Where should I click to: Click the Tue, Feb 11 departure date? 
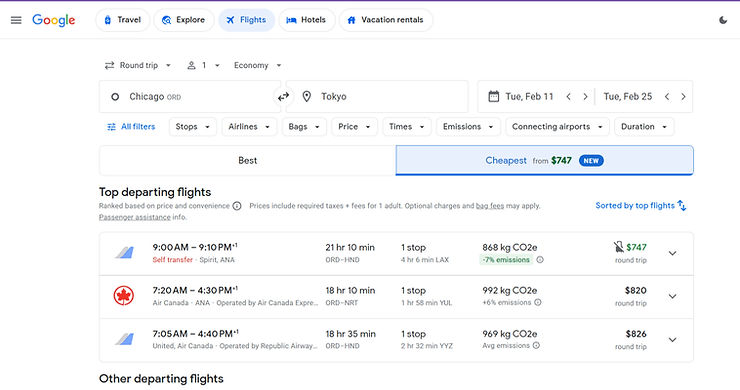[x=529, y=97]
